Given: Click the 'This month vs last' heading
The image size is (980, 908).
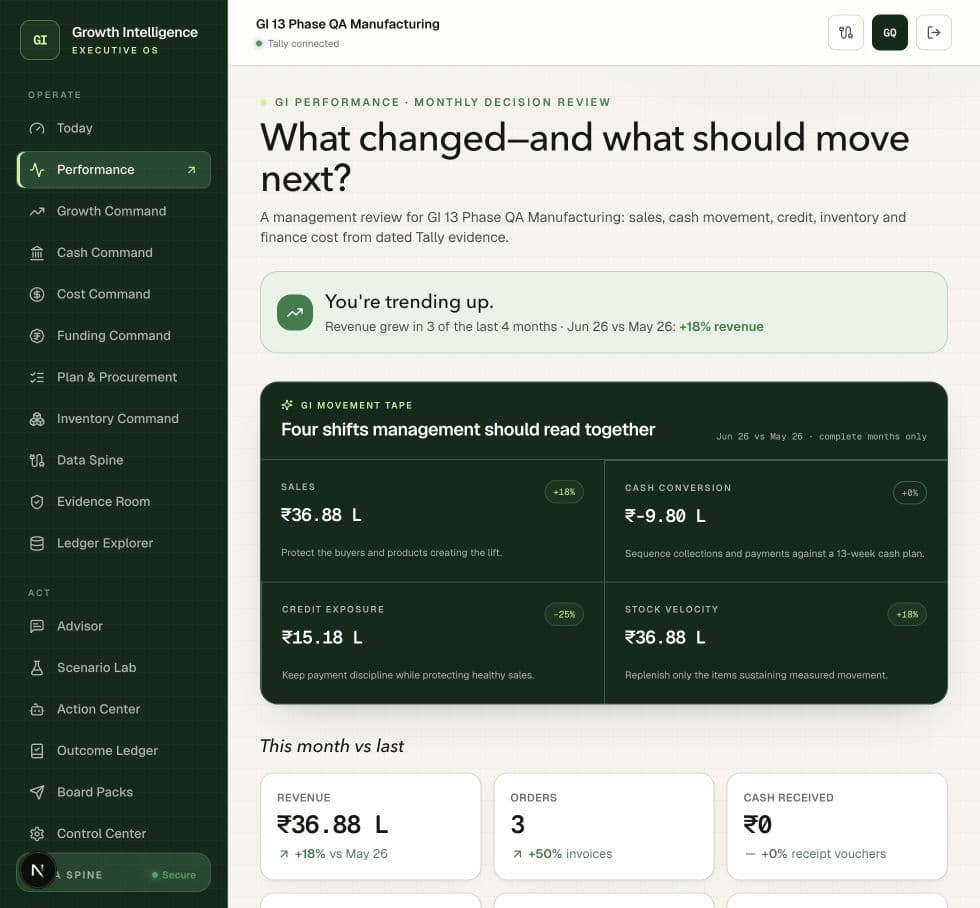Looking at the screenshot, I should 332,746.
